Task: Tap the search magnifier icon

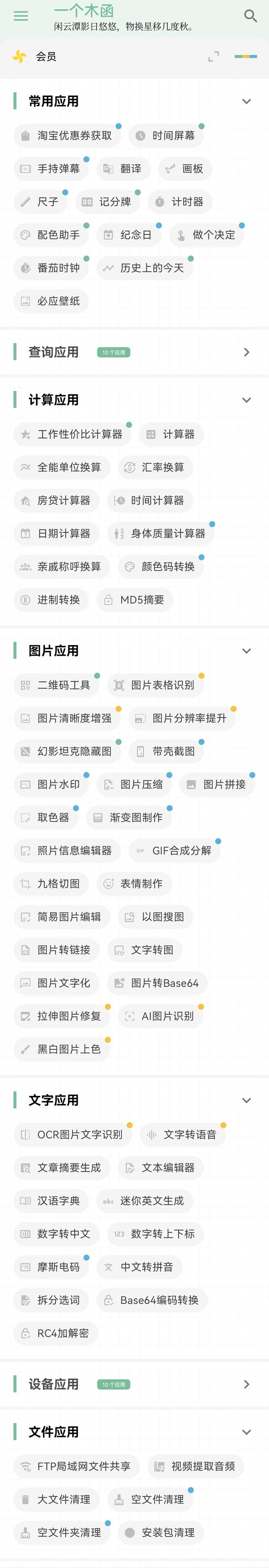Action: point(250,16)
